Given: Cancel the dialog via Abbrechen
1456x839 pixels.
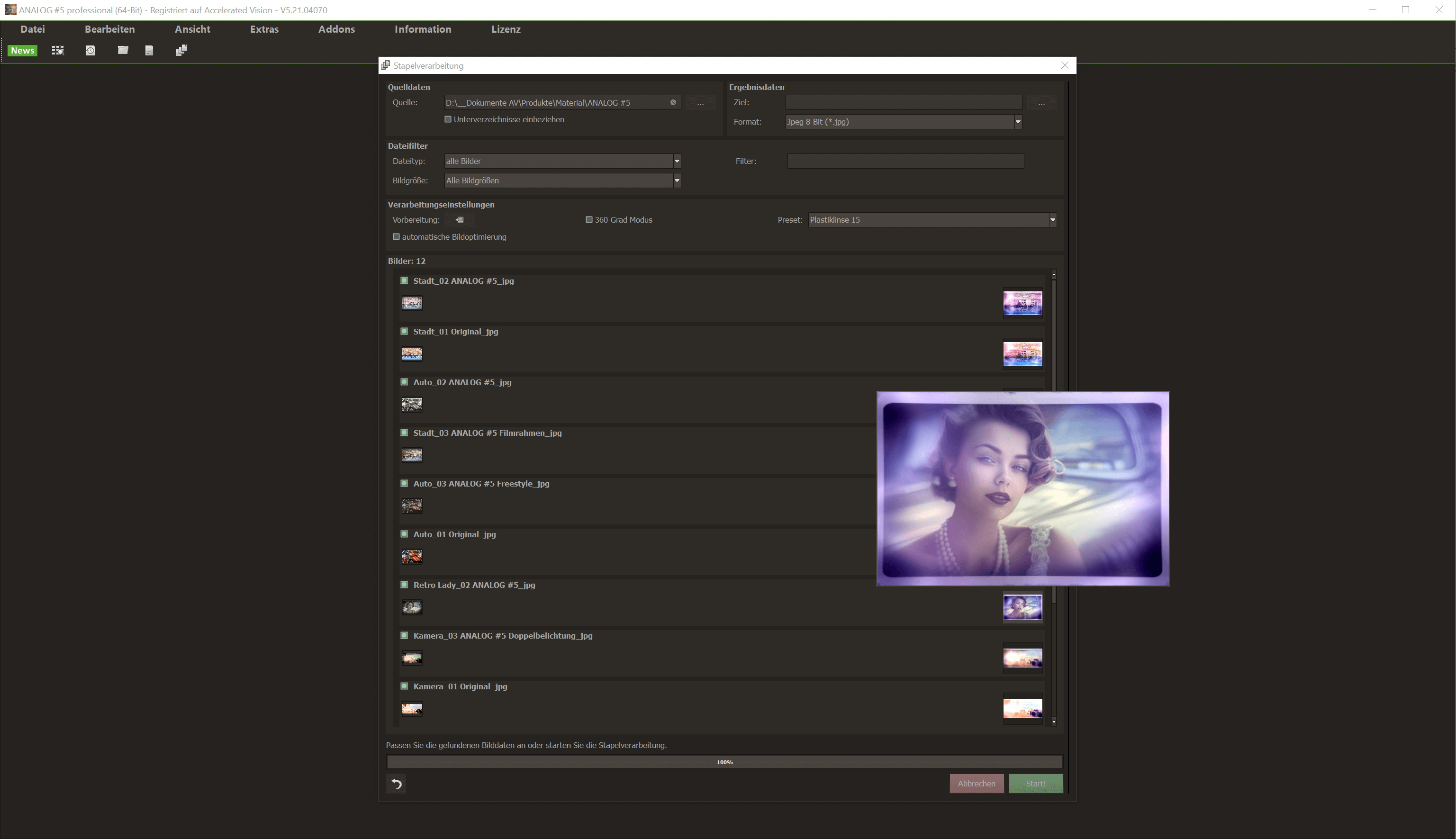Looking at the screenshot, I should (976, 783).
